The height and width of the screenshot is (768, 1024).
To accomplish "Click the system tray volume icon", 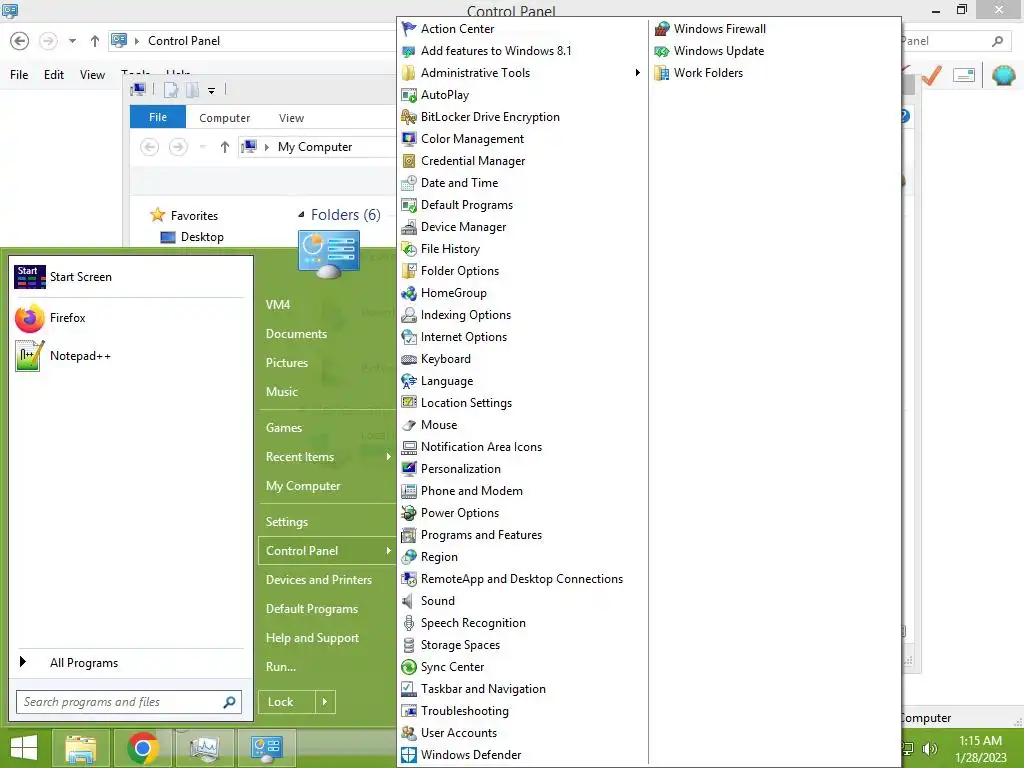I will (x=930, y=749).
